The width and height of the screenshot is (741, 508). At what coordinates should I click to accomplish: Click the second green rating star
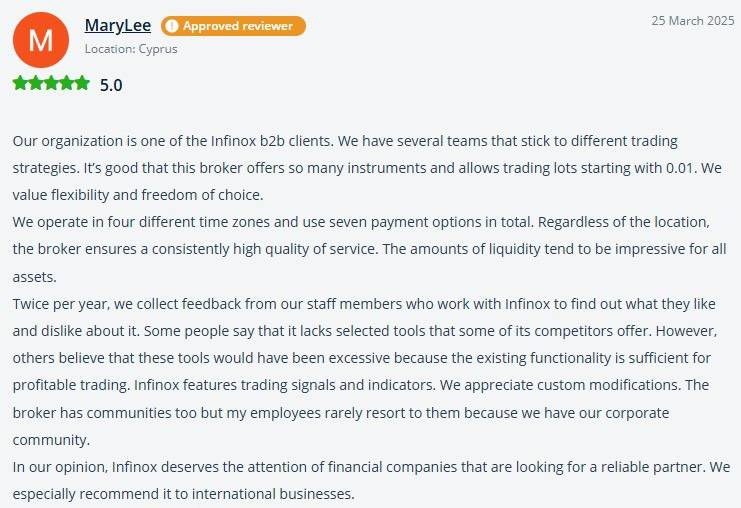tap(36, 84)
